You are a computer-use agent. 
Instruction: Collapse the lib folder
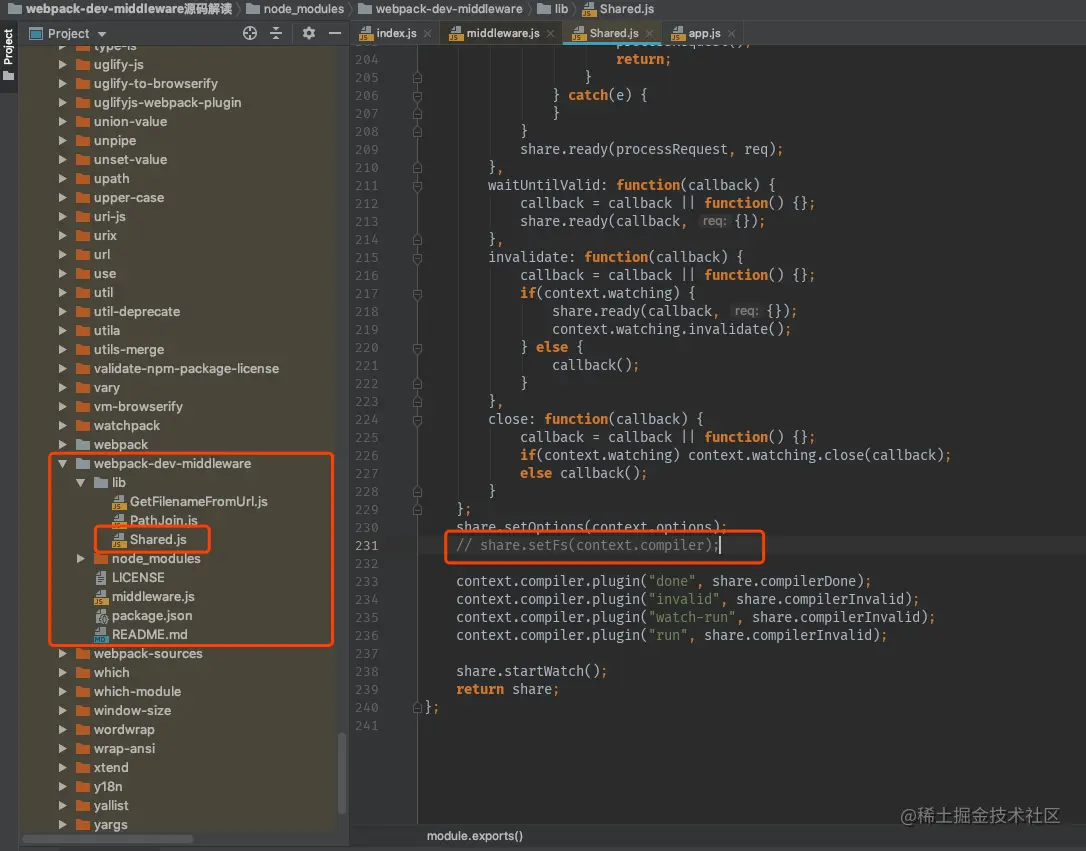[x=80, y=483]
